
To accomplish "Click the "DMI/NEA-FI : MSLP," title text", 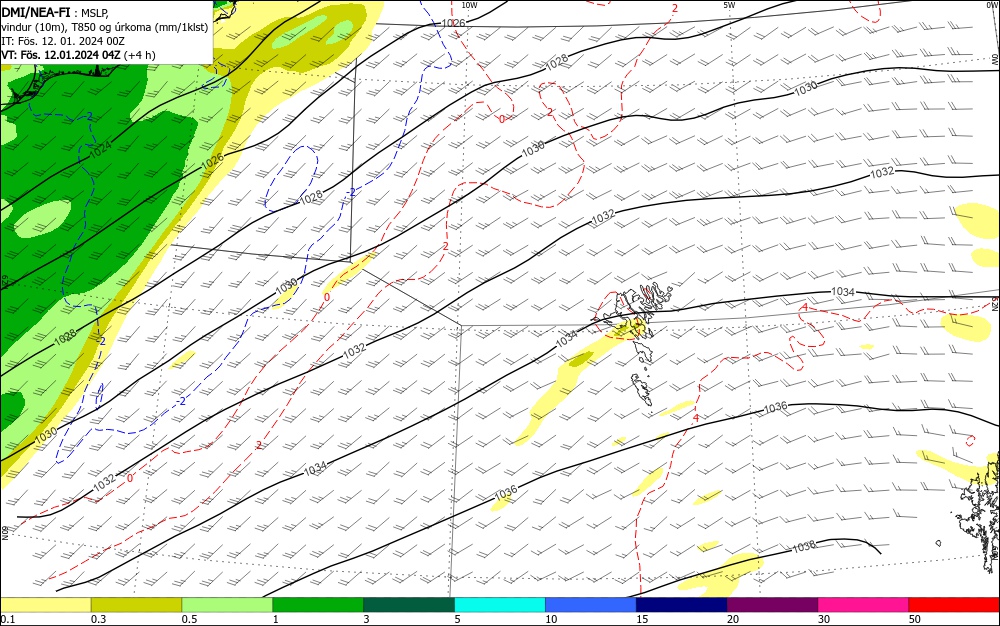I will pos(55,13).
